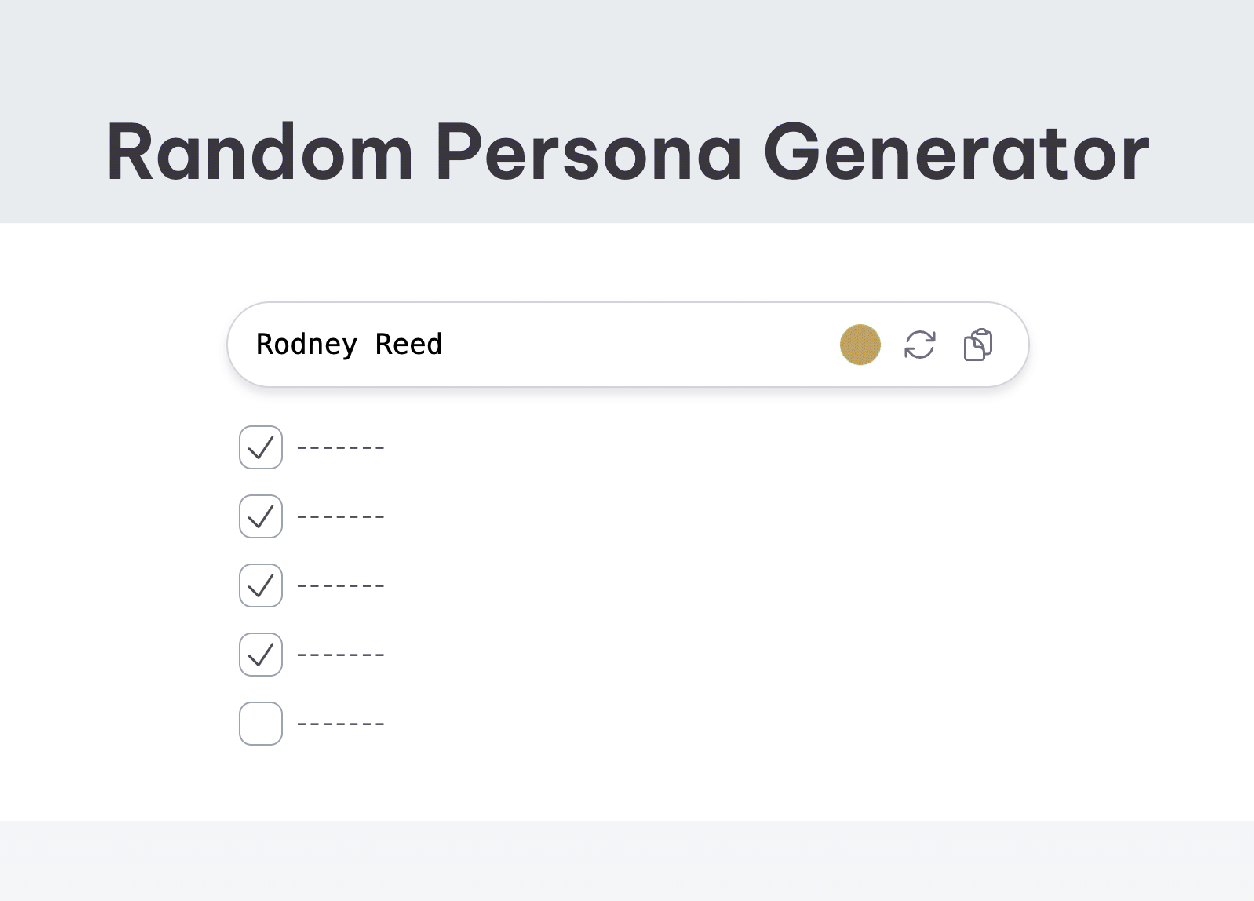This screenshot has height=901, width=1254.
Task: Uncheck the first checked option checkbox
Action: (261, 447)
